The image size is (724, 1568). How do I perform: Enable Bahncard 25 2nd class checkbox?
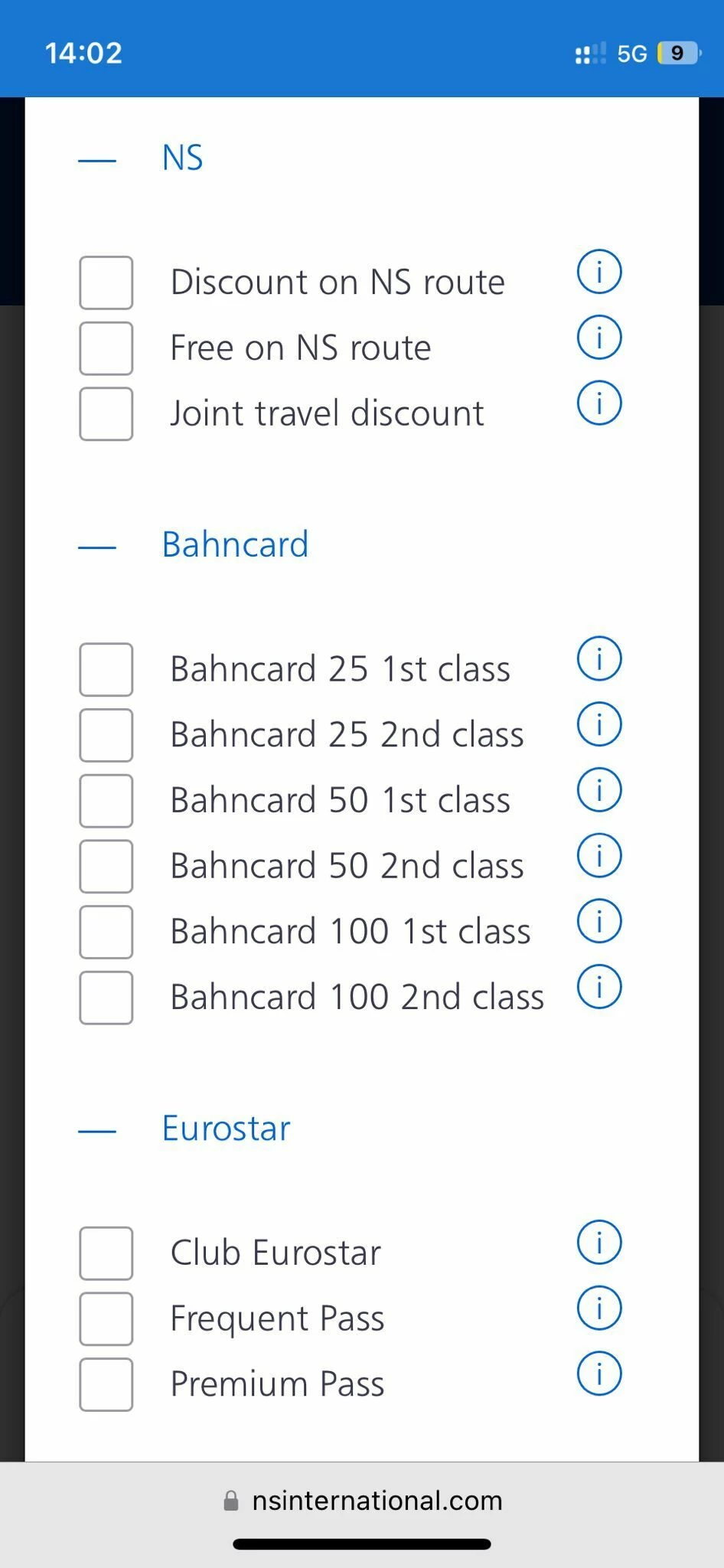tap(106, 735)
